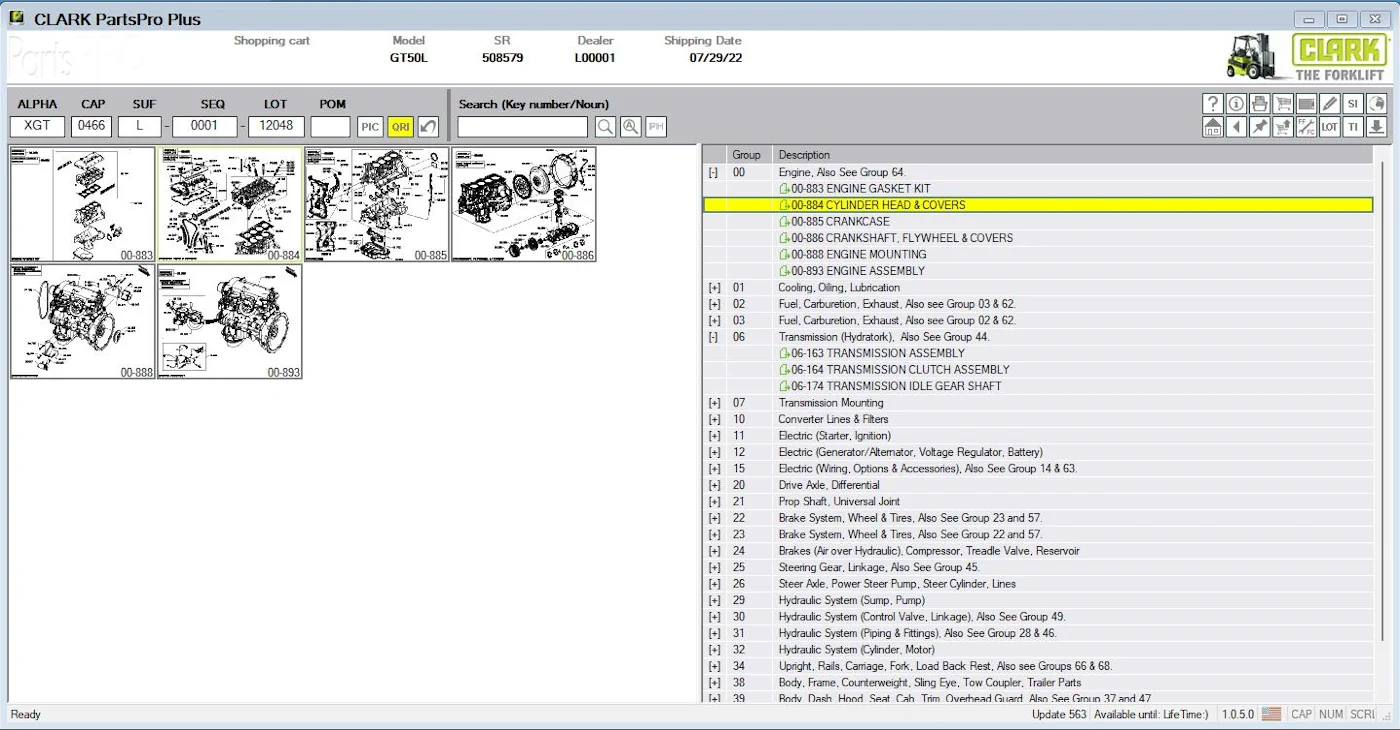The image size is (1400, 730).
Task: Expand group 20 Drive Axle, Differential
Action: coord(714,485)
